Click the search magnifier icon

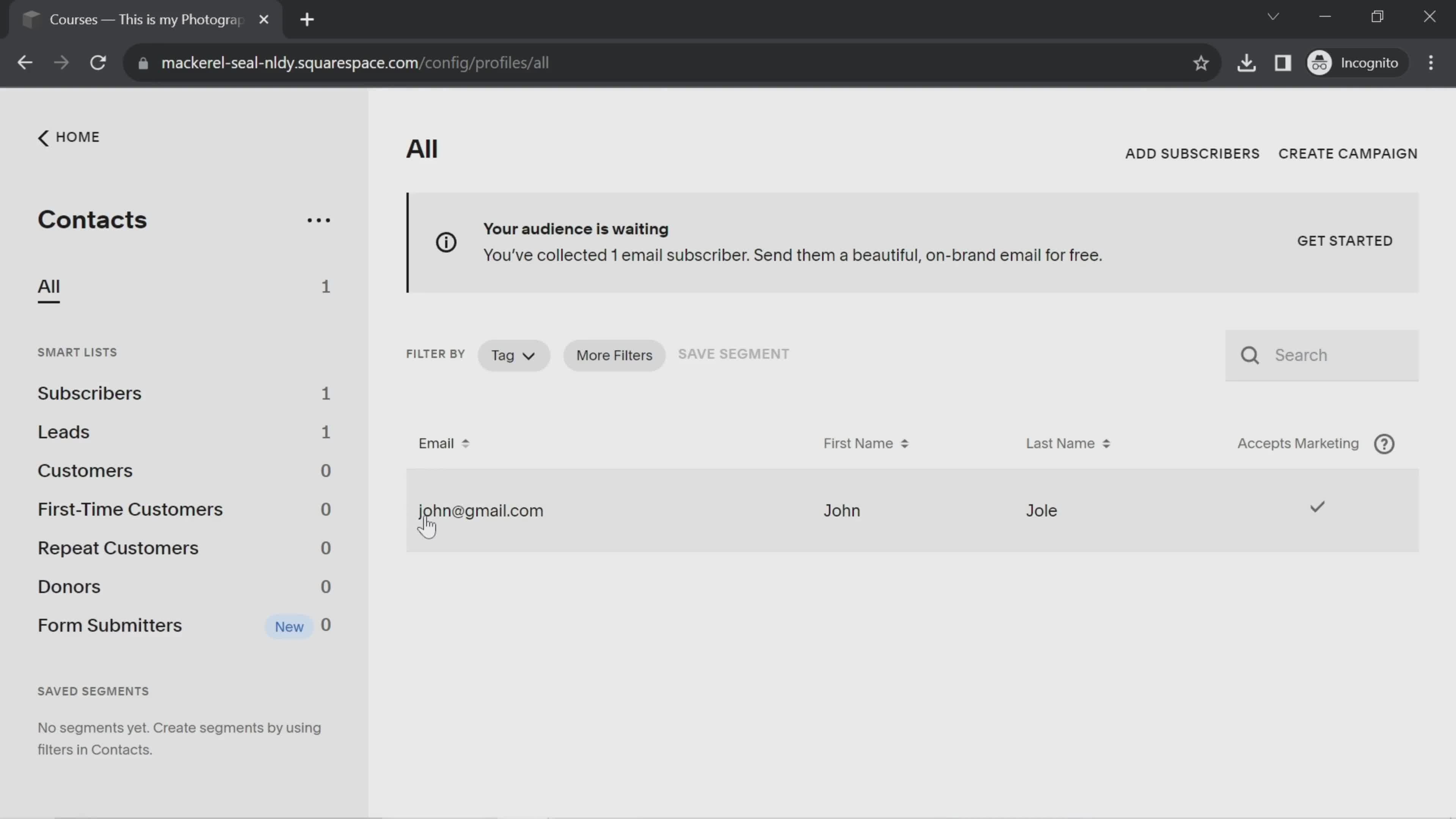[1250, 356]
